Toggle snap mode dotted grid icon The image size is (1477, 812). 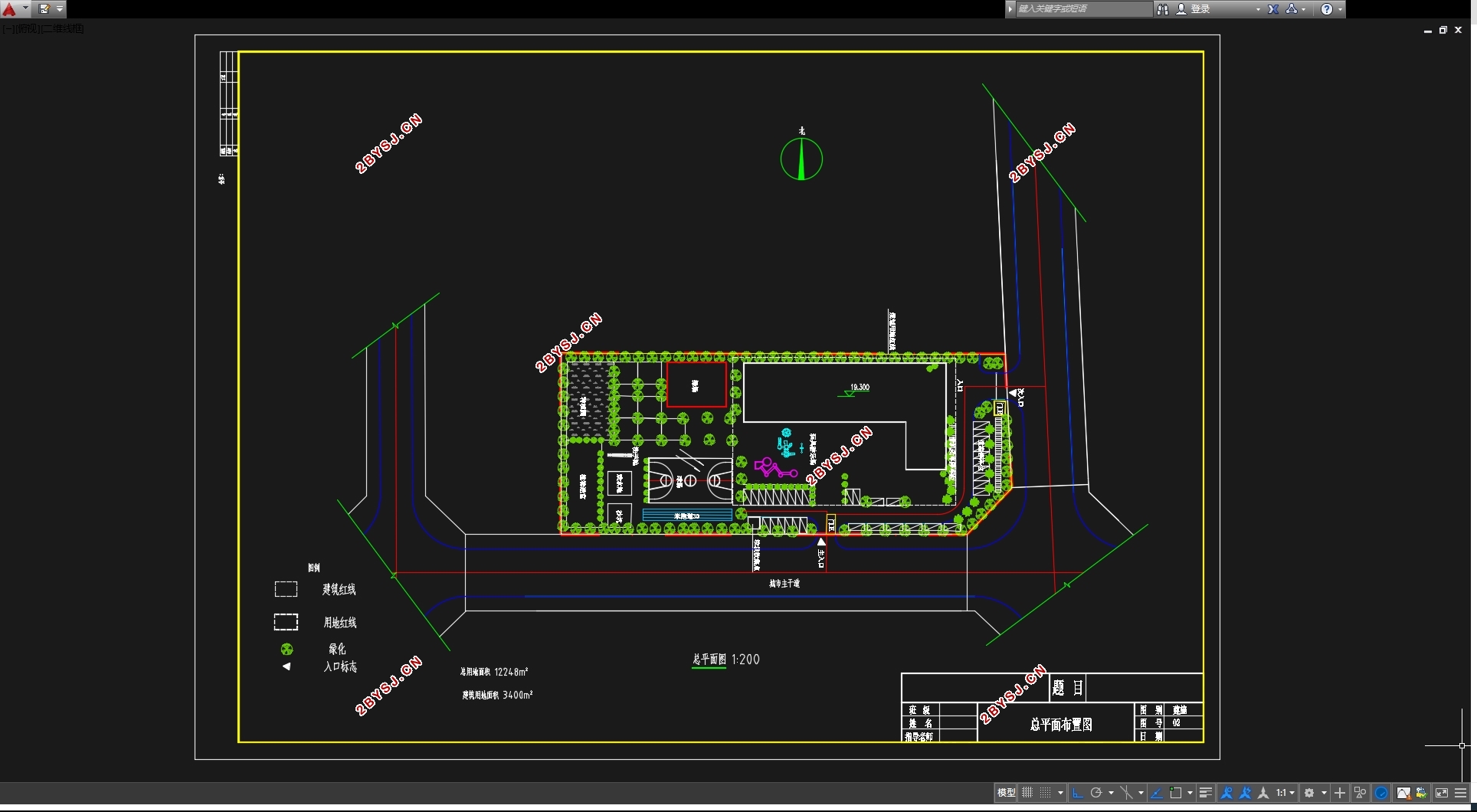1045,793
